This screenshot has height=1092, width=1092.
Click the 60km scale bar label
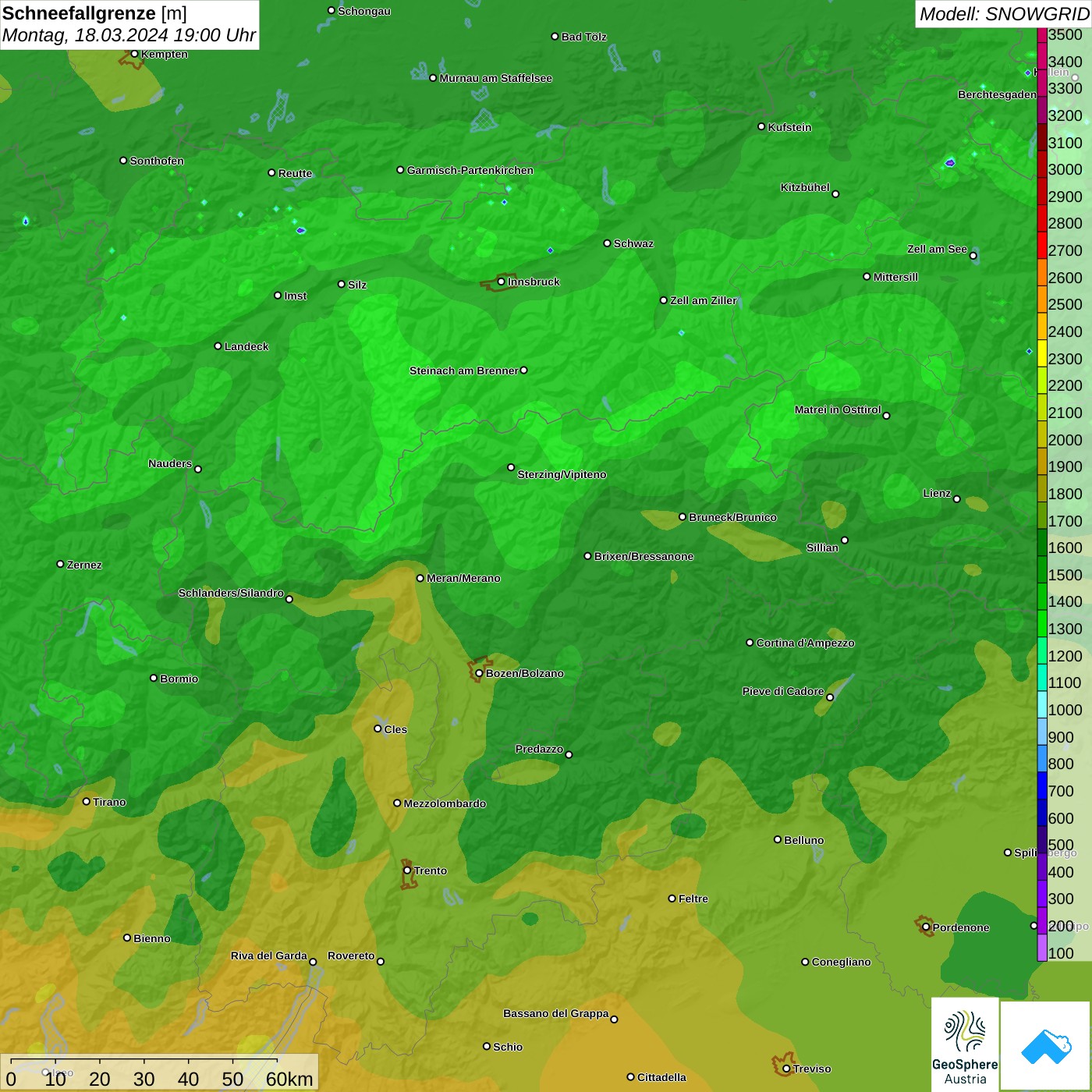[x=289, y=1079]
